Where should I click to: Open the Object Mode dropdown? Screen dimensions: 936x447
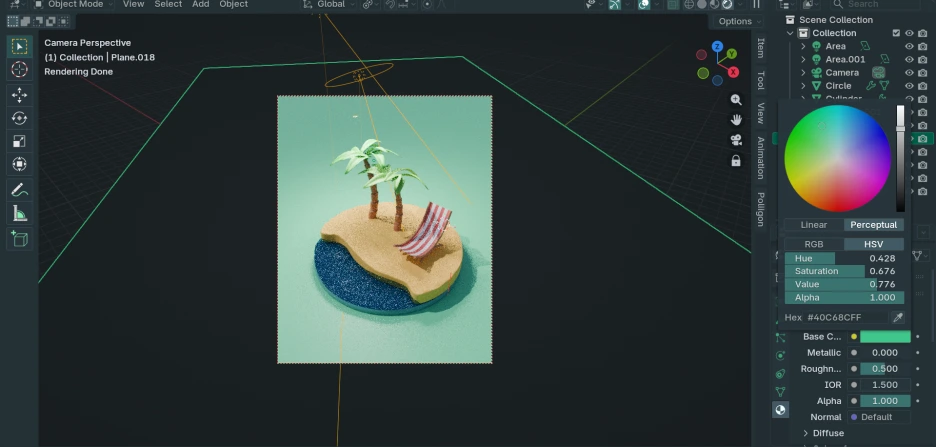pyautogui.click(x=72, y=4)
